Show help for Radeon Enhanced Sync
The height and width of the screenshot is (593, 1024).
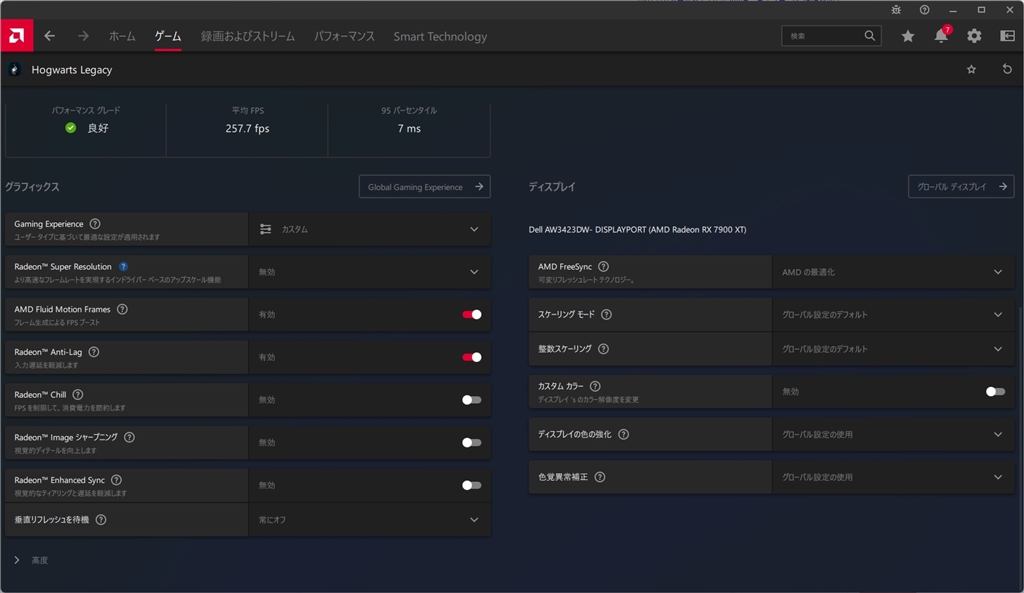[116, 480]
